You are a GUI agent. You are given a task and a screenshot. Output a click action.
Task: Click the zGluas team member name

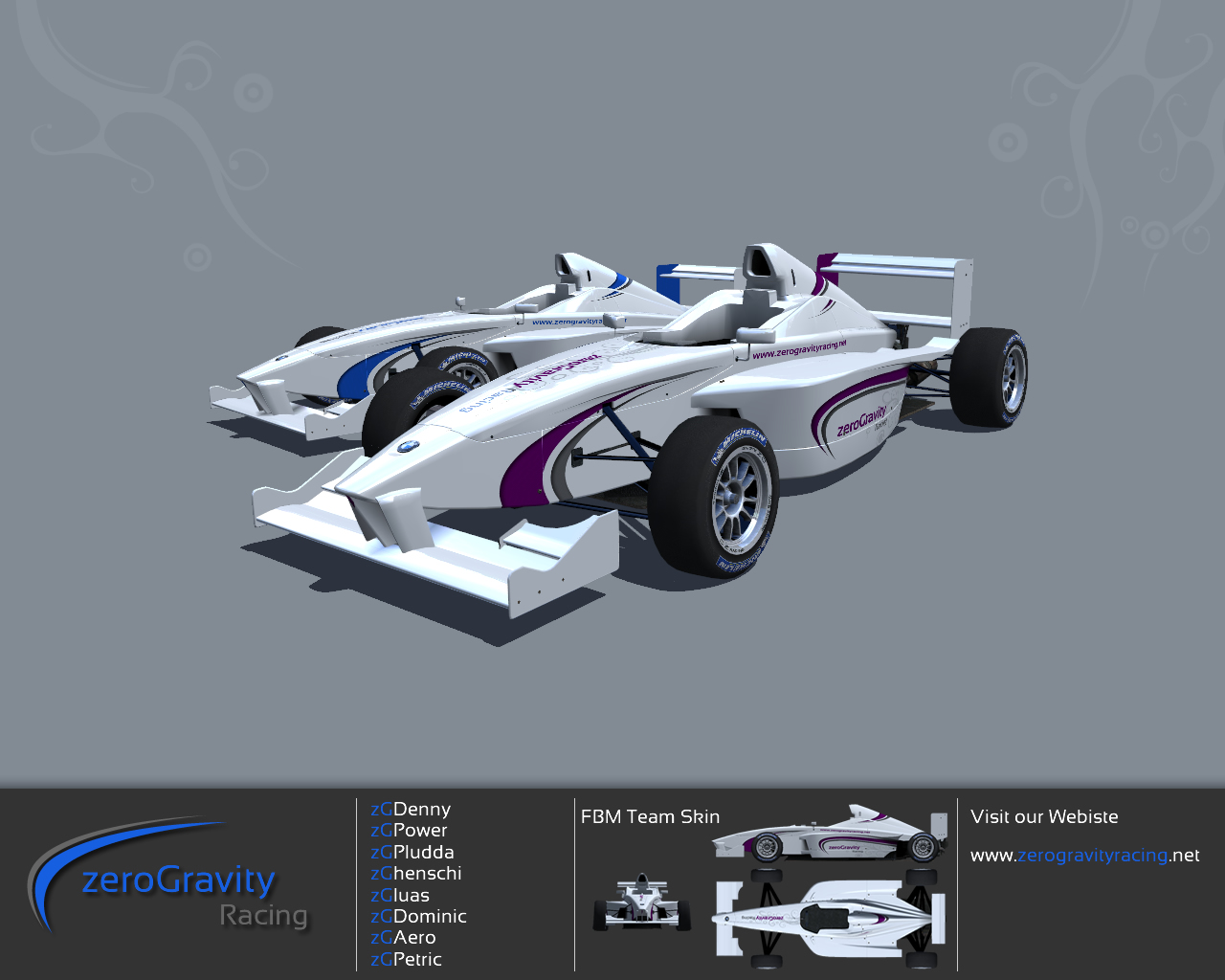coord(400,896)
